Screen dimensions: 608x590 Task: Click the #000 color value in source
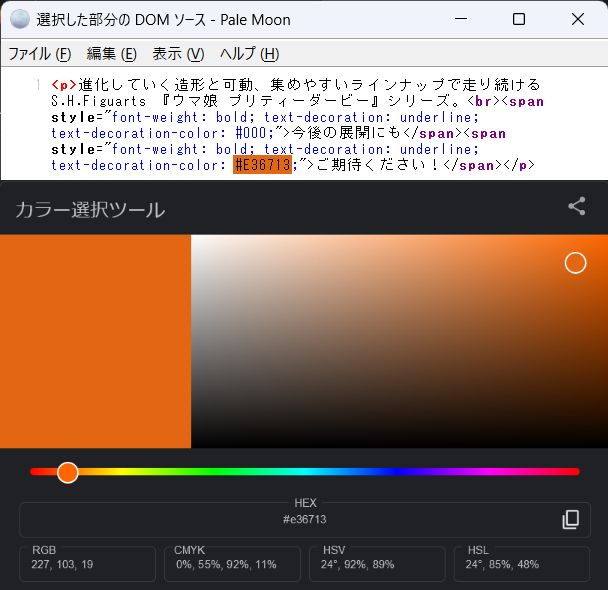pos(252,133)
